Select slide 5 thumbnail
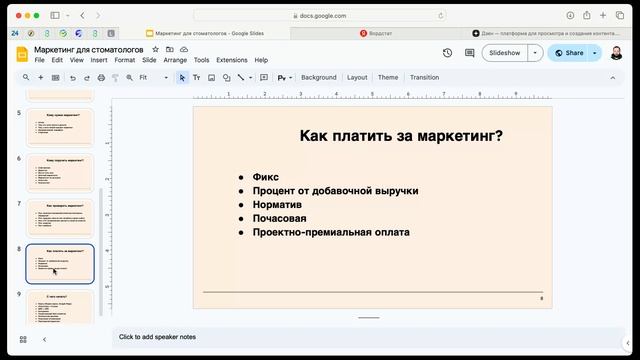 pos(60,127)
